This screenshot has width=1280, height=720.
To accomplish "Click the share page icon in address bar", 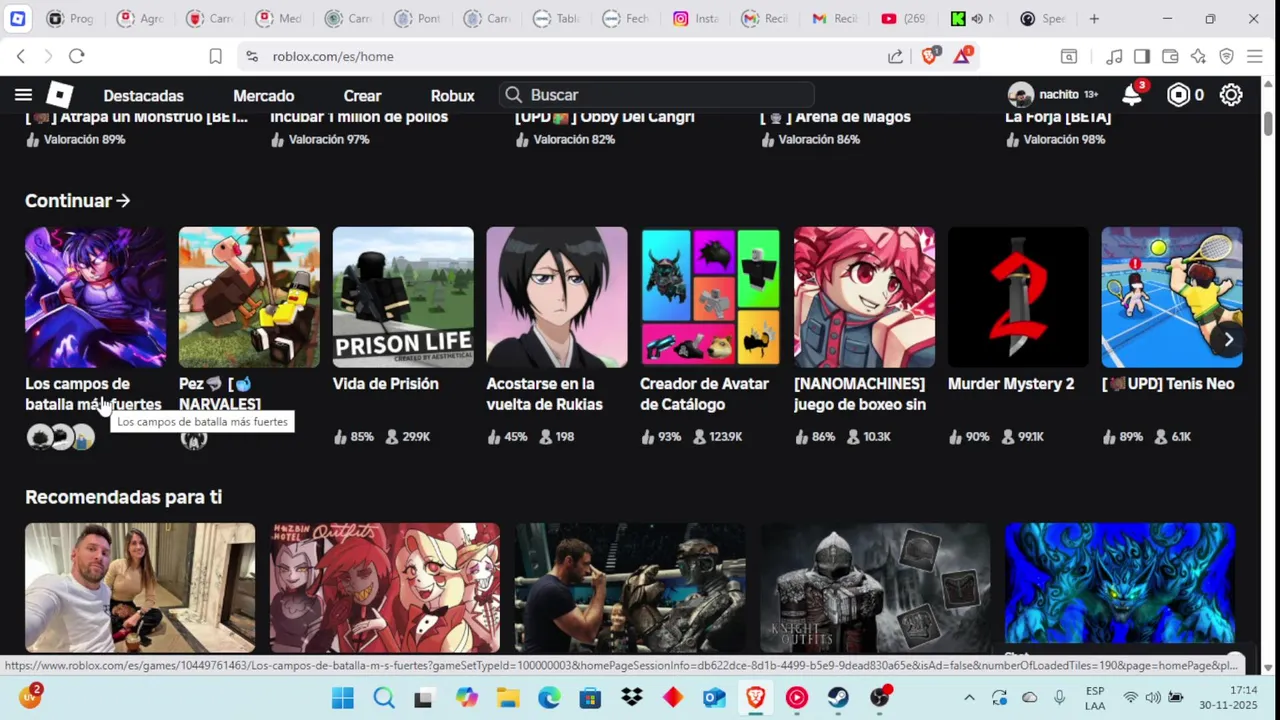I will (896, 56).
